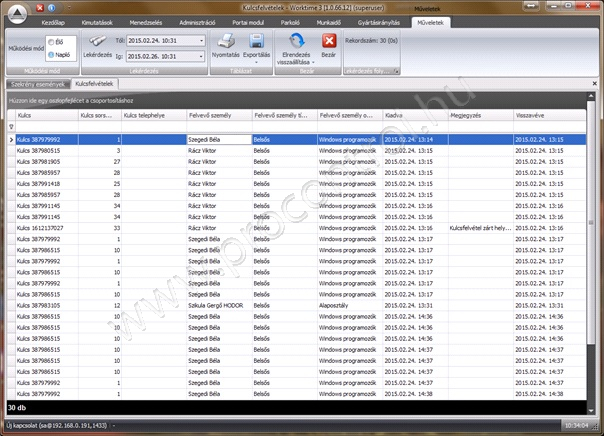Screen dimensions: 604x436
Task: Click the red Bezár icon
Action: [x=329, y=42]
